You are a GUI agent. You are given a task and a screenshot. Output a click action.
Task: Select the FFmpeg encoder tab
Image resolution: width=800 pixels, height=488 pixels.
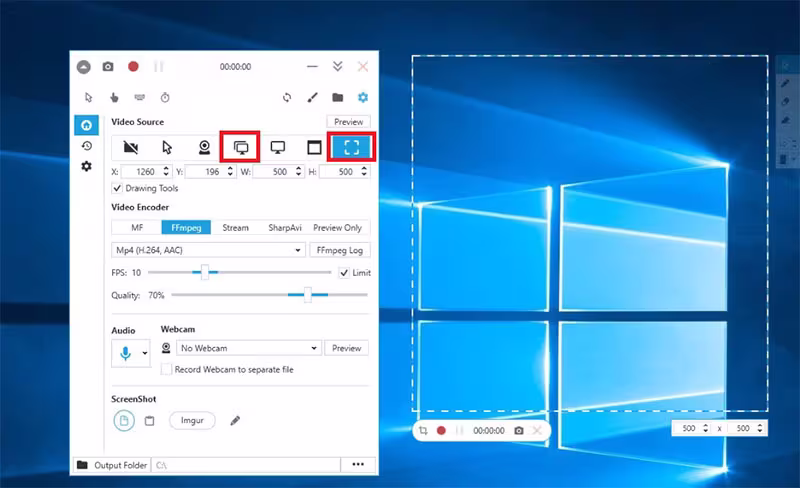[186, 228]
